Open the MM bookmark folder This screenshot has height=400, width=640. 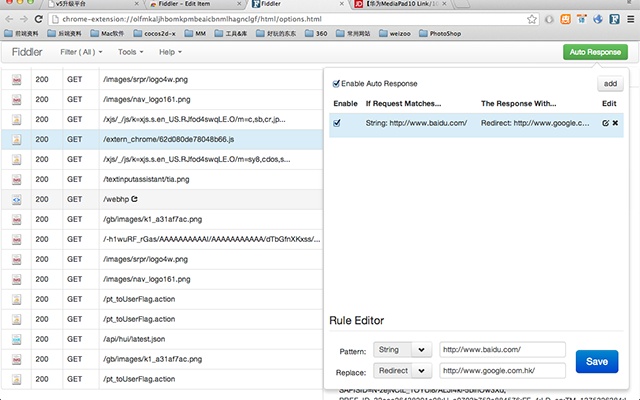[x=195, y=33]
